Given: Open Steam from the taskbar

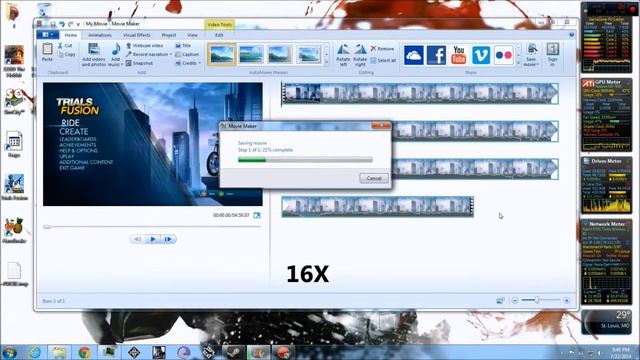Looking at the screenshot, I should click(x=233, y=352).
